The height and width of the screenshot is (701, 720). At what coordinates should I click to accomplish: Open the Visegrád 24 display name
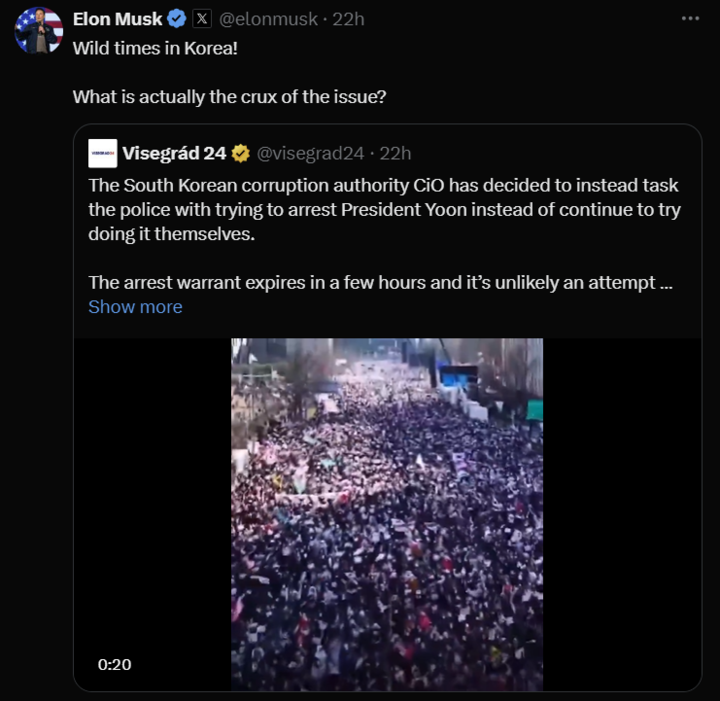174,153
